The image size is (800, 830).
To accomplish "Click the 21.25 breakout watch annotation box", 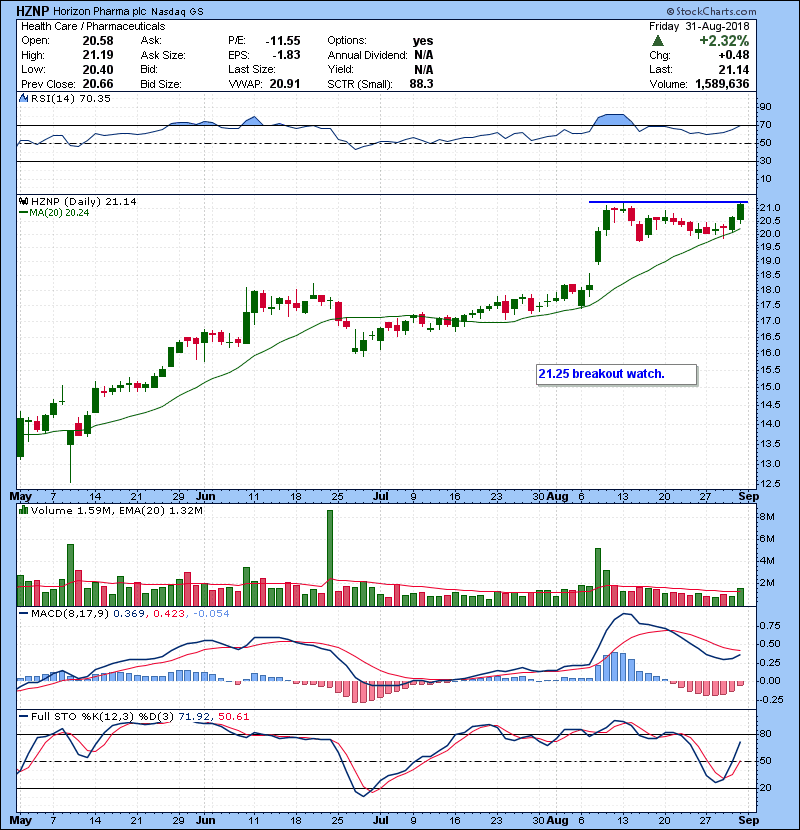I will tap(616, 374).
